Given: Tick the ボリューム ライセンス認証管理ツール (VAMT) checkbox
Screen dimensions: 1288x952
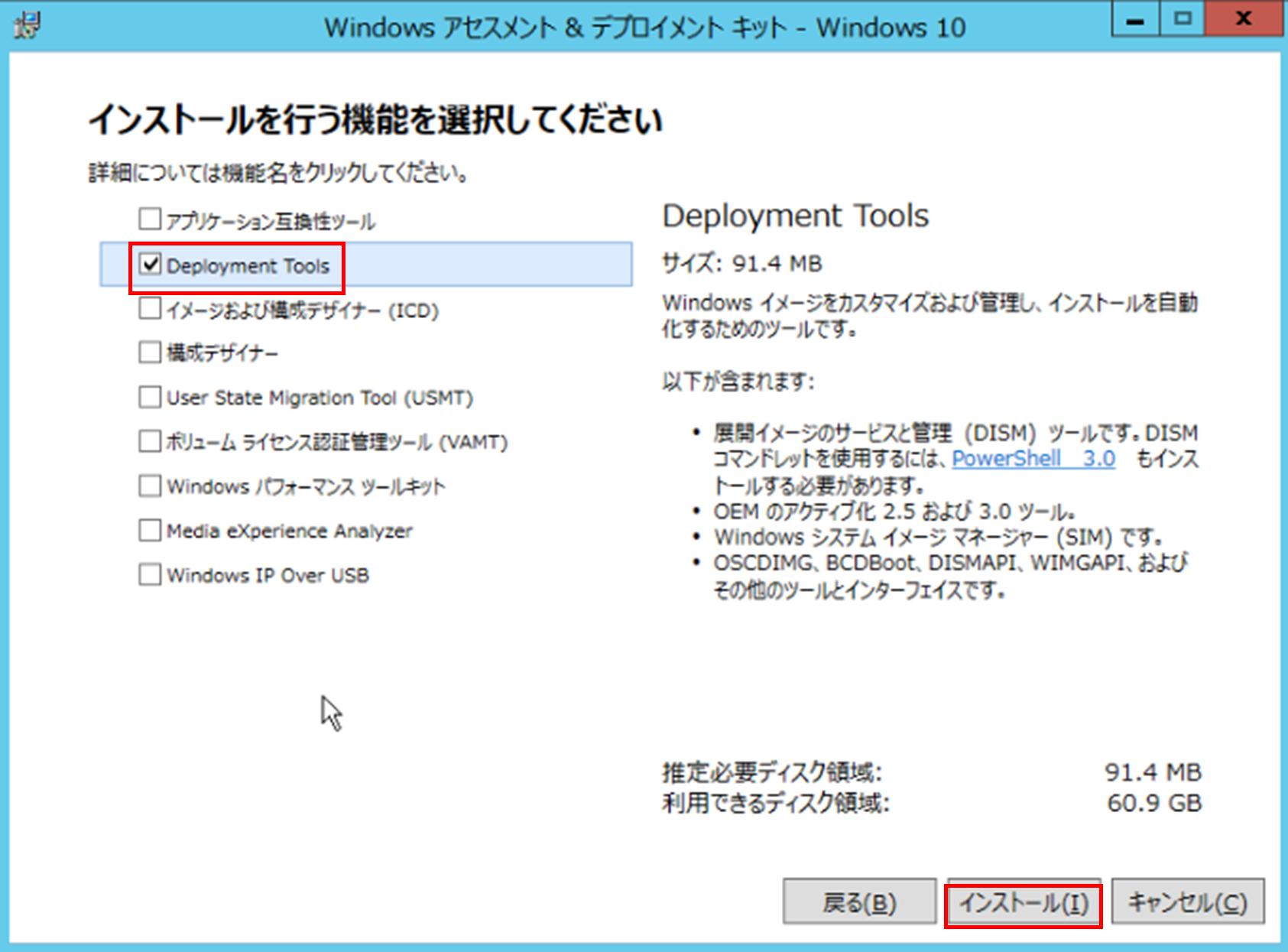Looking at the screenshot, I should (150, 441).
